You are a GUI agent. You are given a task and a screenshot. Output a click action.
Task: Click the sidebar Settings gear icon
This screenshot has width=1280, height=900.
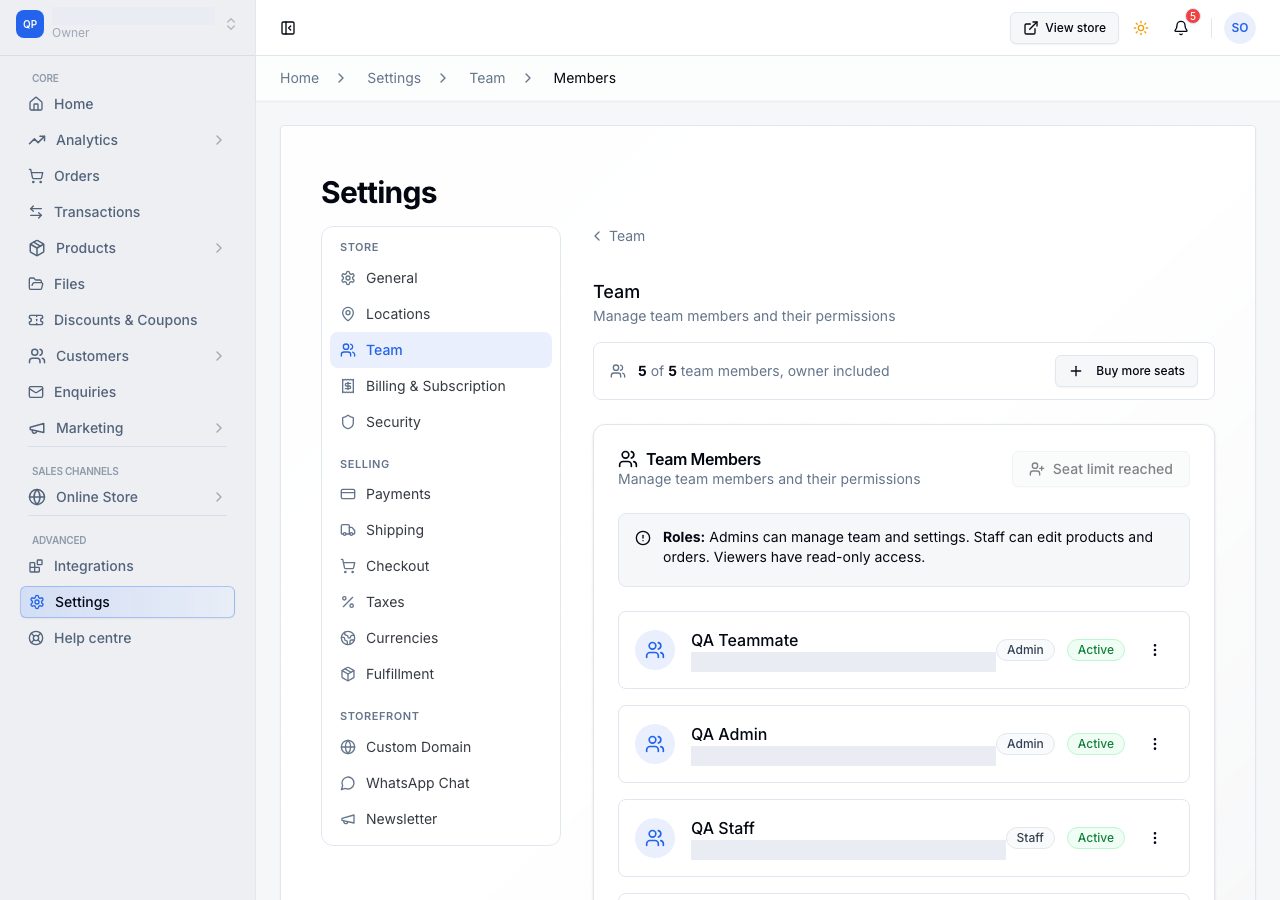click(37, 602)
